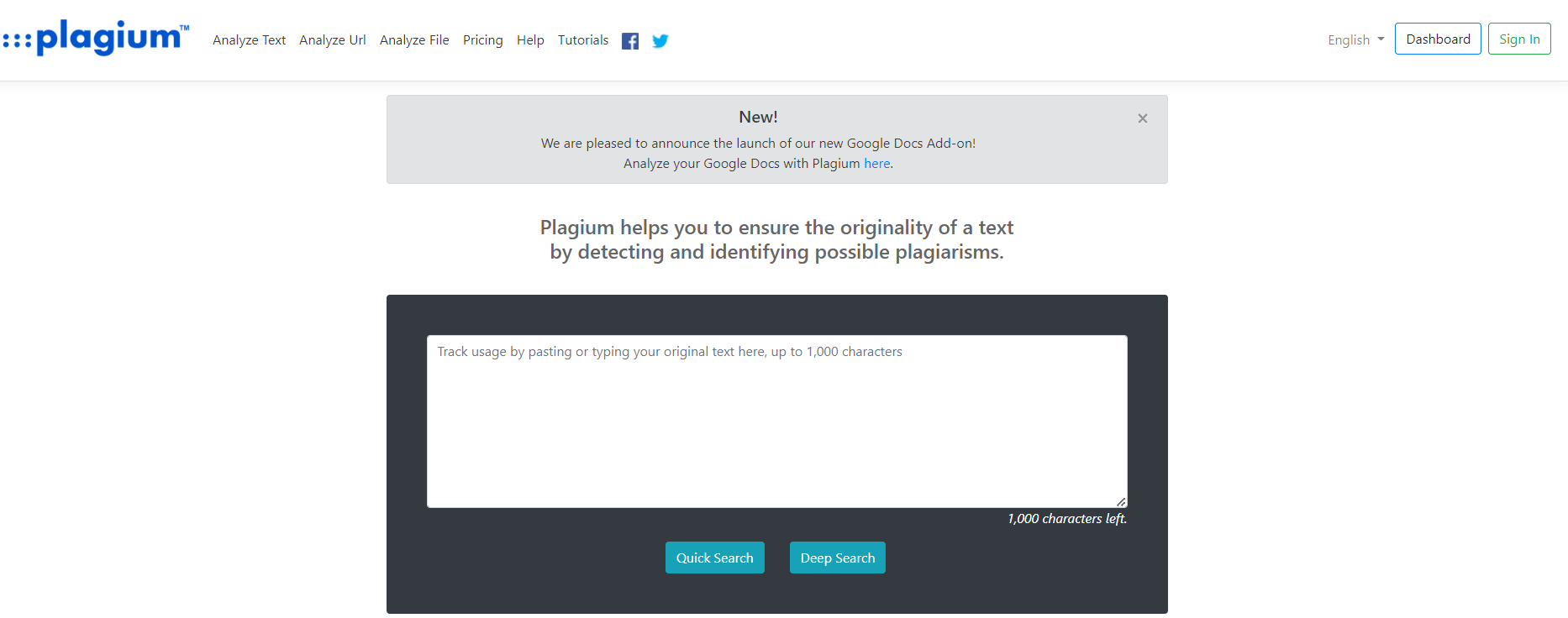1568x618 pixels.
Task: Open the Help page
Action: pos(530,39)
